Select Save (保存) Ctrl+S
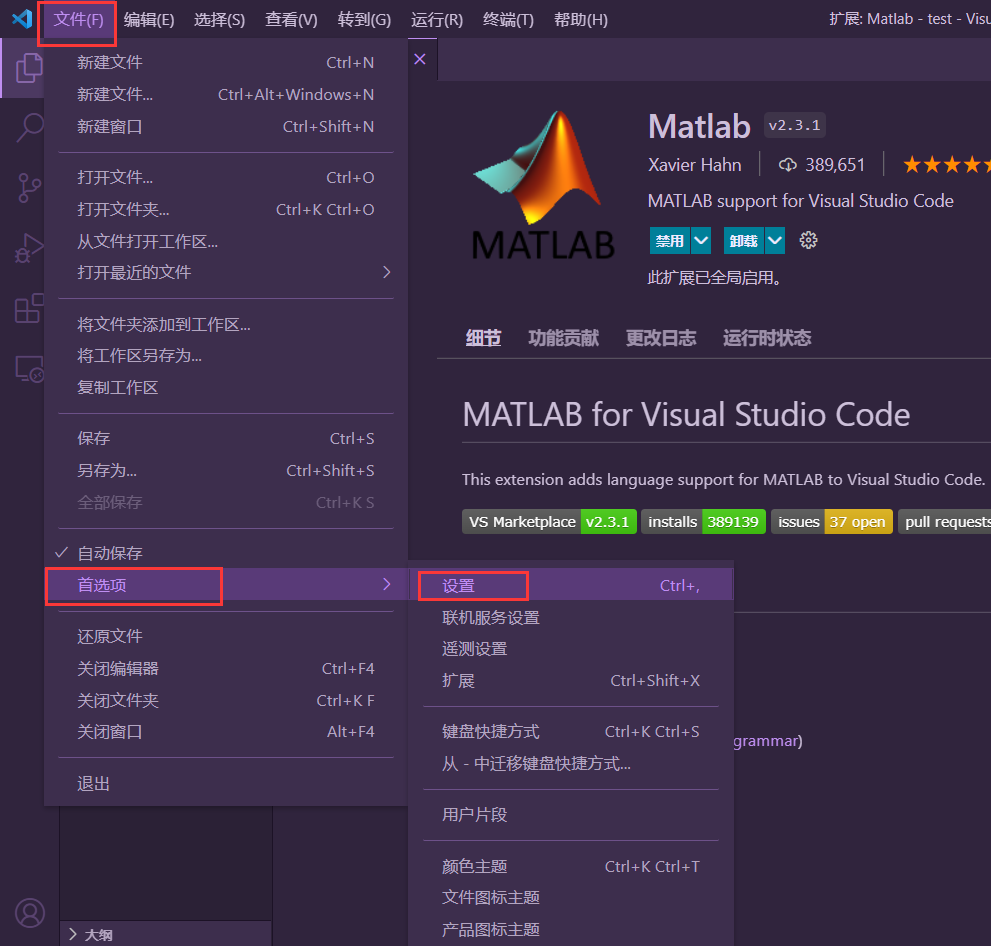 (226, 438)
